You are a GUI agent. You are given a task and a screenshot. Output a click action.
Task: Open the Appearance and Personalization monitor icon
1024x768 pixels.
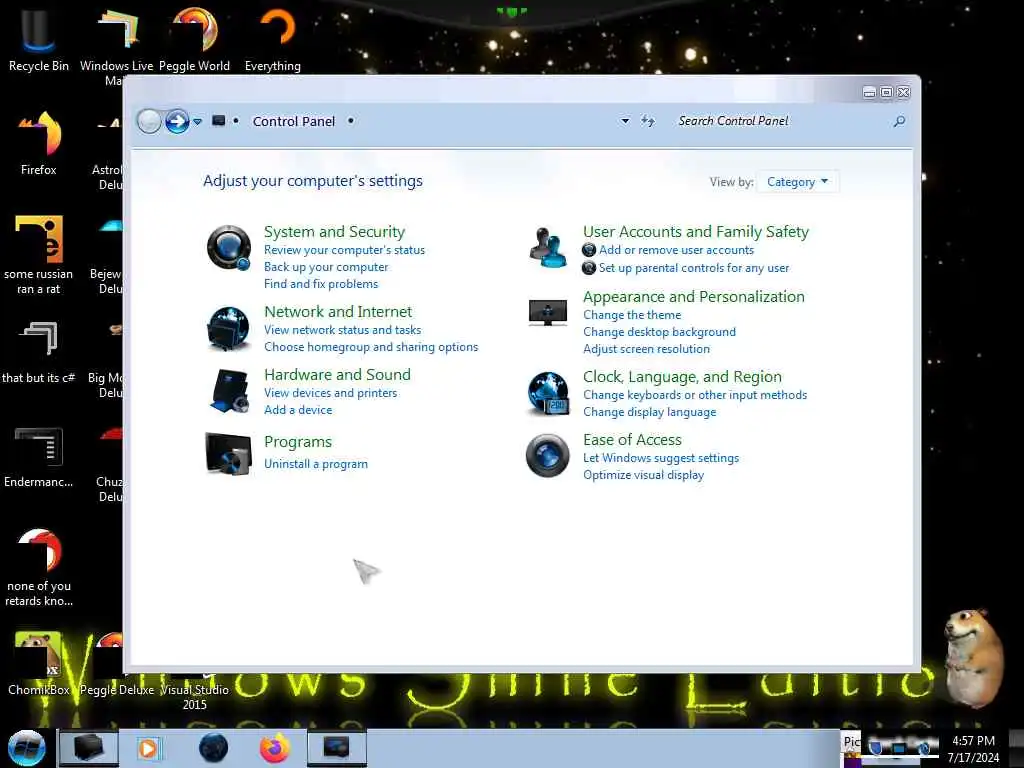tap(547, 312)
